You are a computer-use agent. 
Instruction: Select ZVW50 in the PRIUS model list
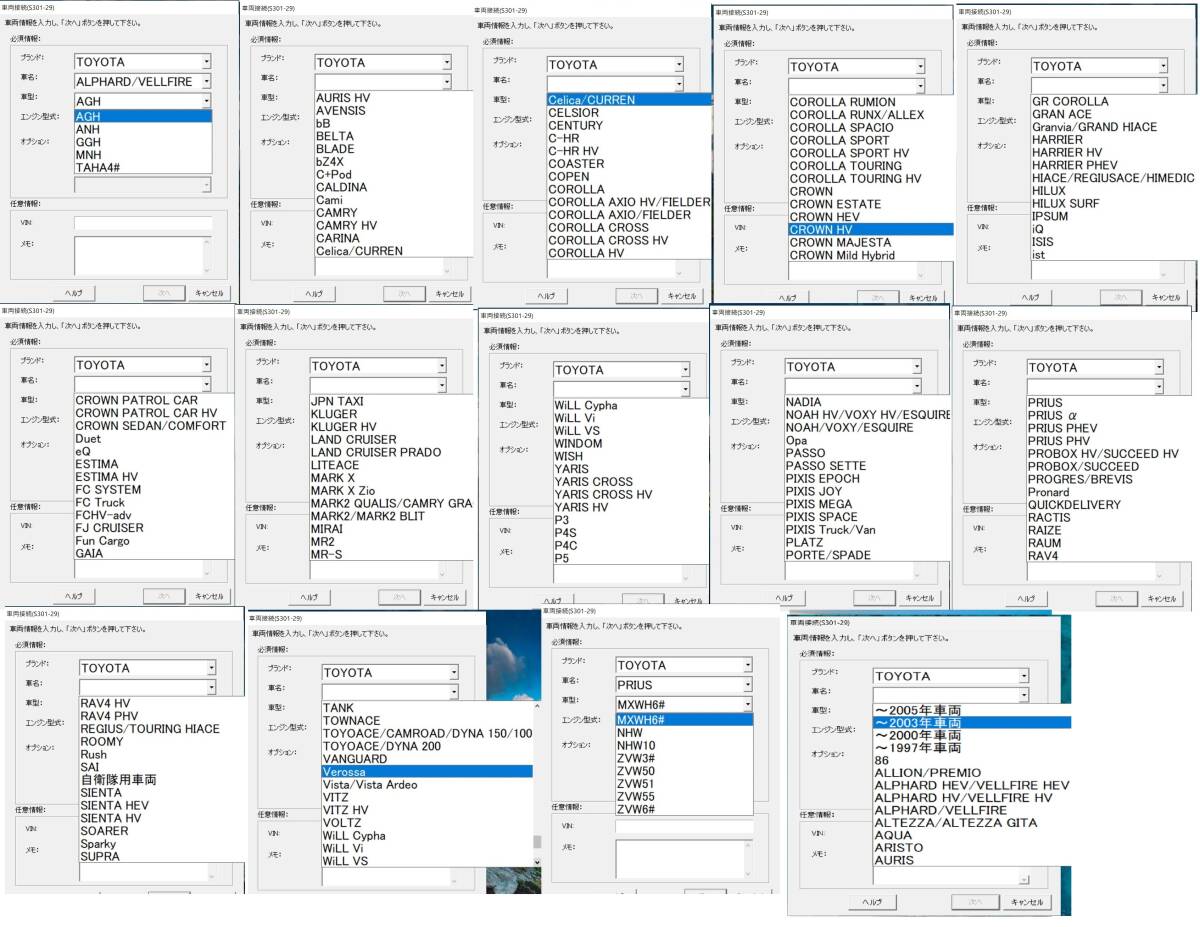click(x=636, y=771)
